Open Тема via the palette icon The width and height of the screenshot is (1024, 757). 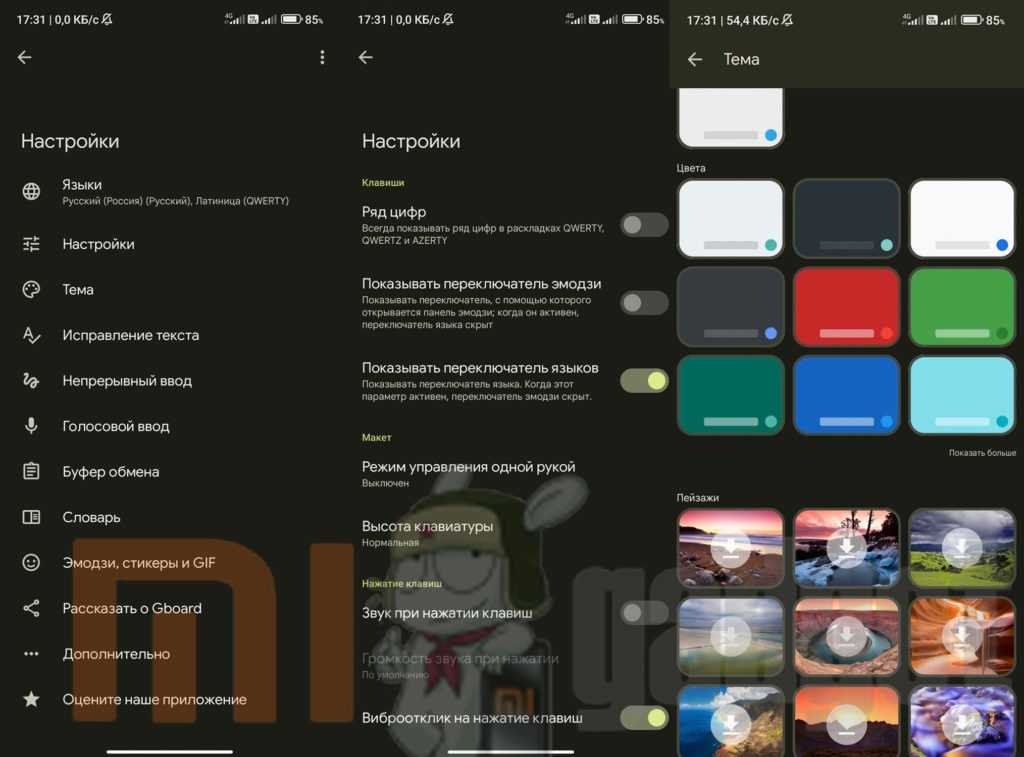(32, 290)
